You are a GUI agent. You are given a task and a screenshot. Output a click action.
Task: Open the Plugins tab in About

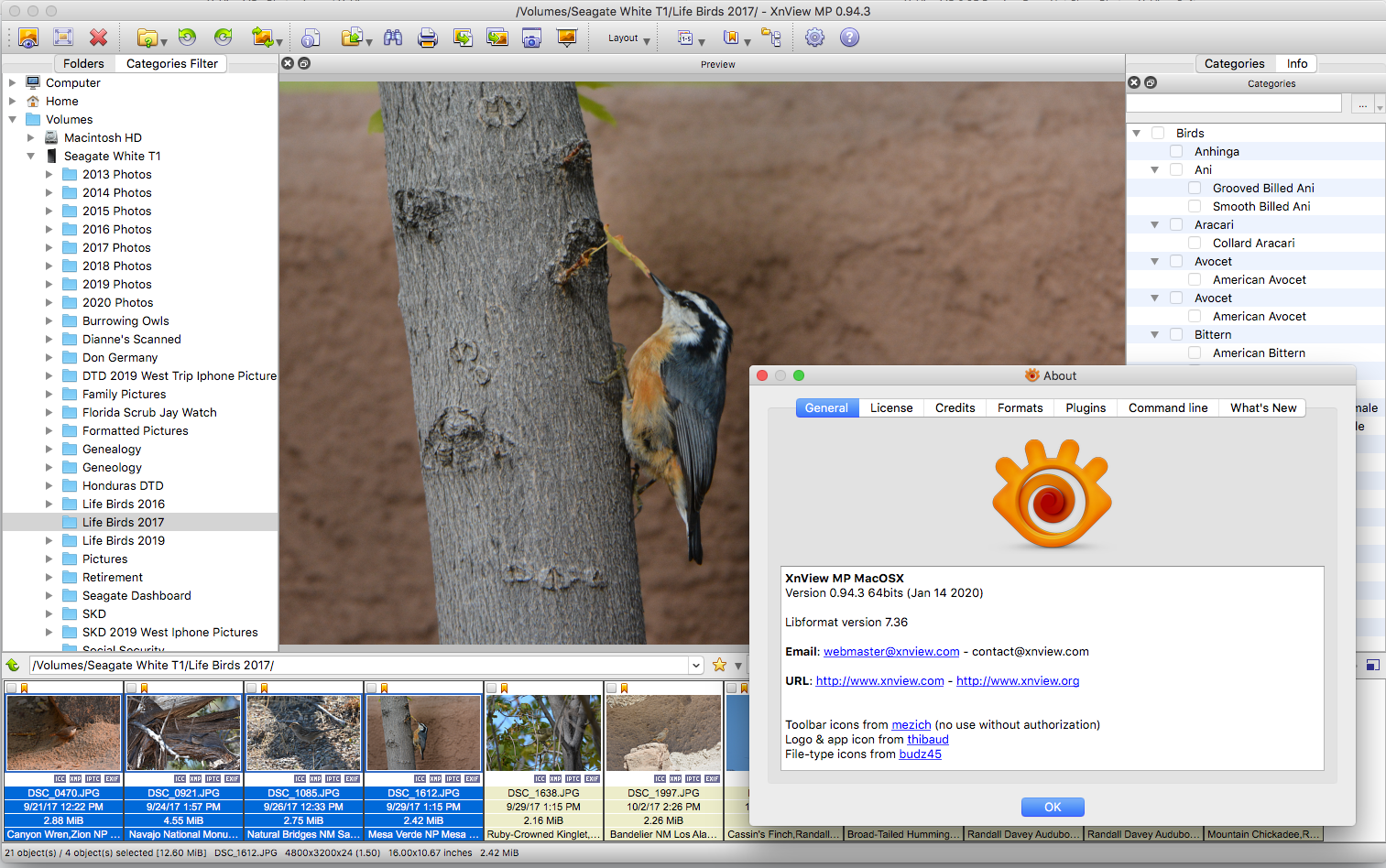[1086, 407]
